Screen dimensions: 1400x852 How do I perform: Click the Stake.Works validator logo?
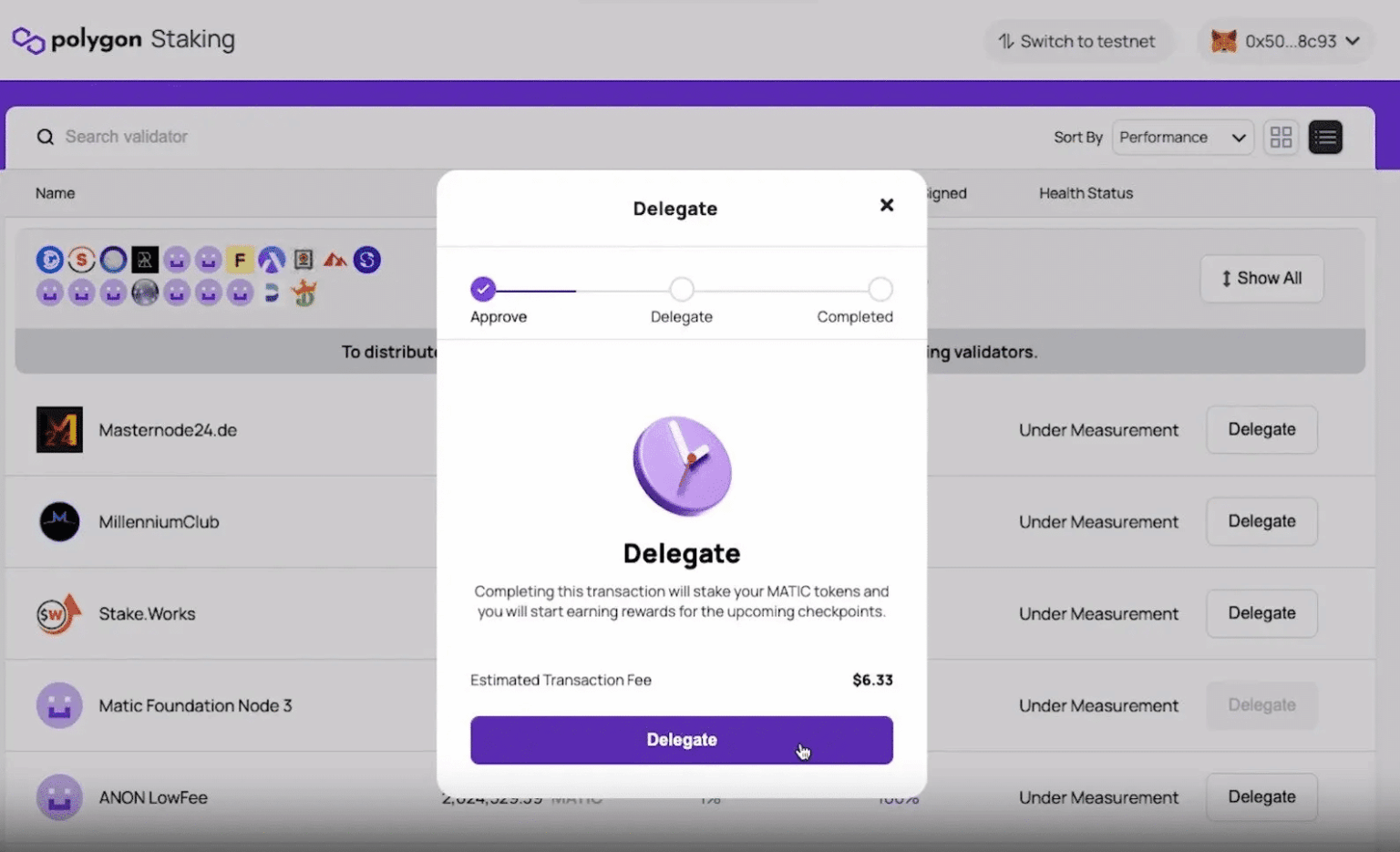59,613
